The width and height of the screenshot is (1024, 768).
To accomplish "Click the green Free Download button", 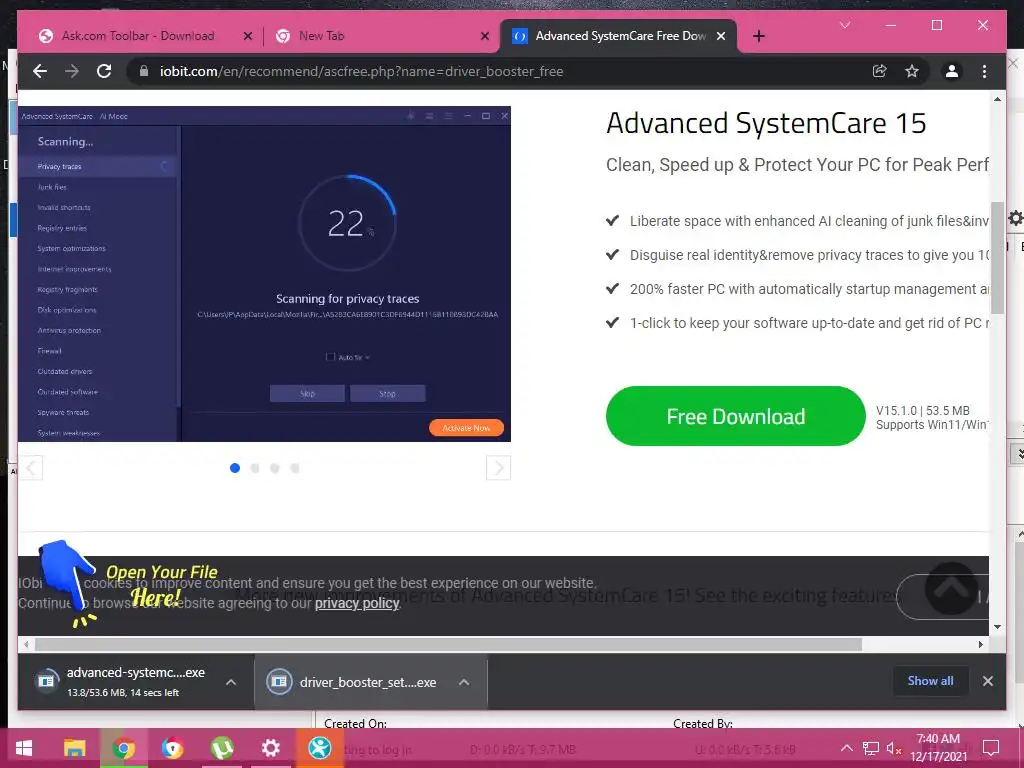I will [735, 416].
